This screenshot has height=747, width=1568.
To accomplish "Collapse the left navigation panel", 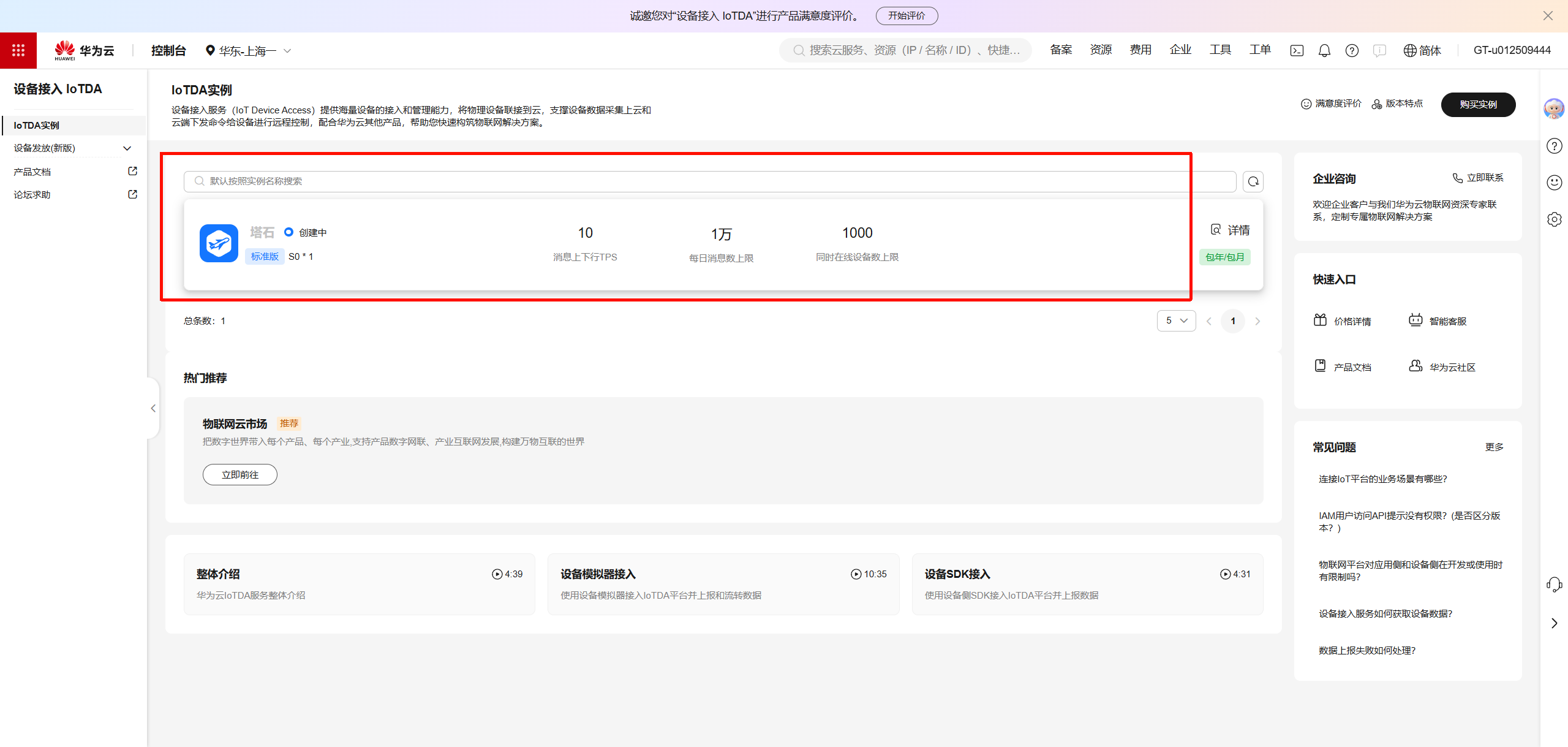I will pos(153,408).
